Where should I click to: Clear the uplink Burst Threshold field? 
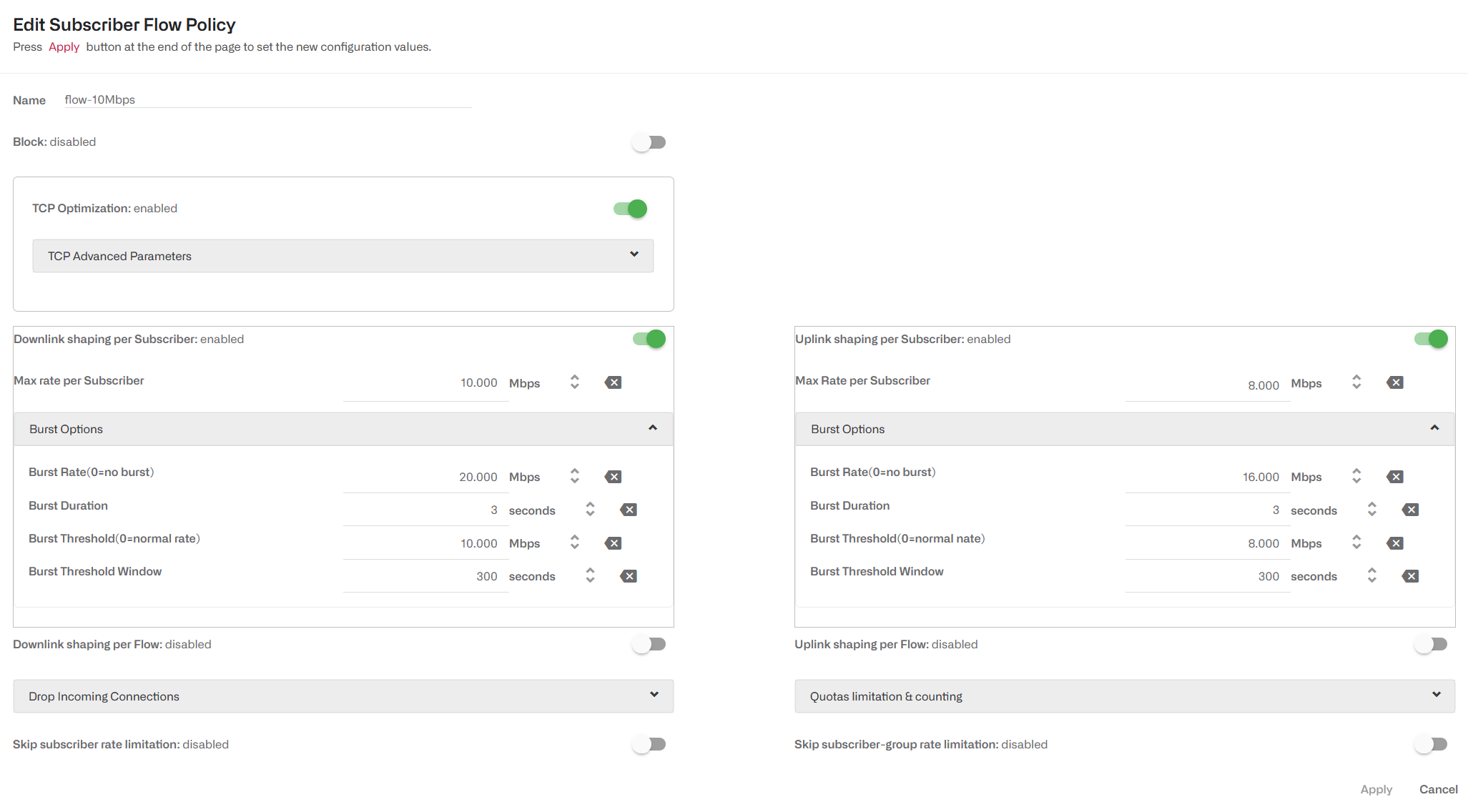point(1395,543)
